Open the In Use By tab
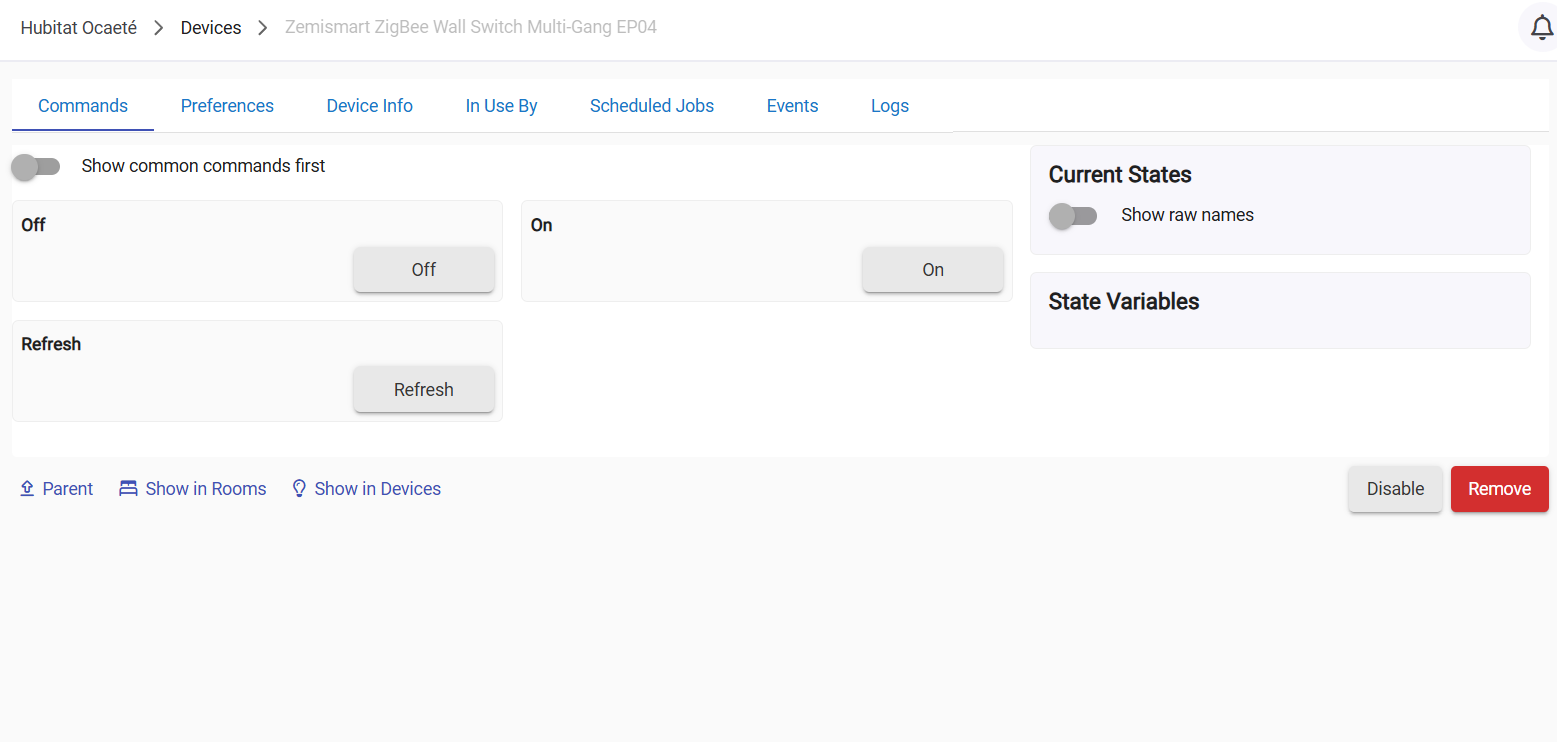Screen dimensions: 1557x742 [501, 106]
